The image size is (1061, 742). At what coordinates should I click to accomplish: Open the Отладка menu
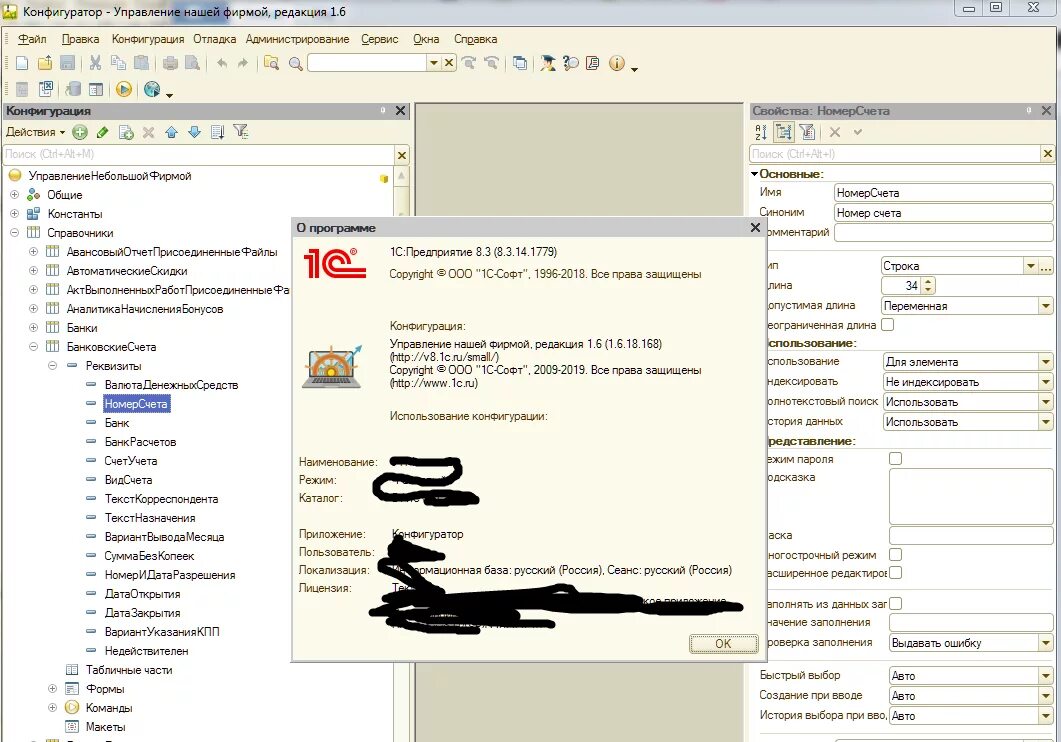click(215, 39)
